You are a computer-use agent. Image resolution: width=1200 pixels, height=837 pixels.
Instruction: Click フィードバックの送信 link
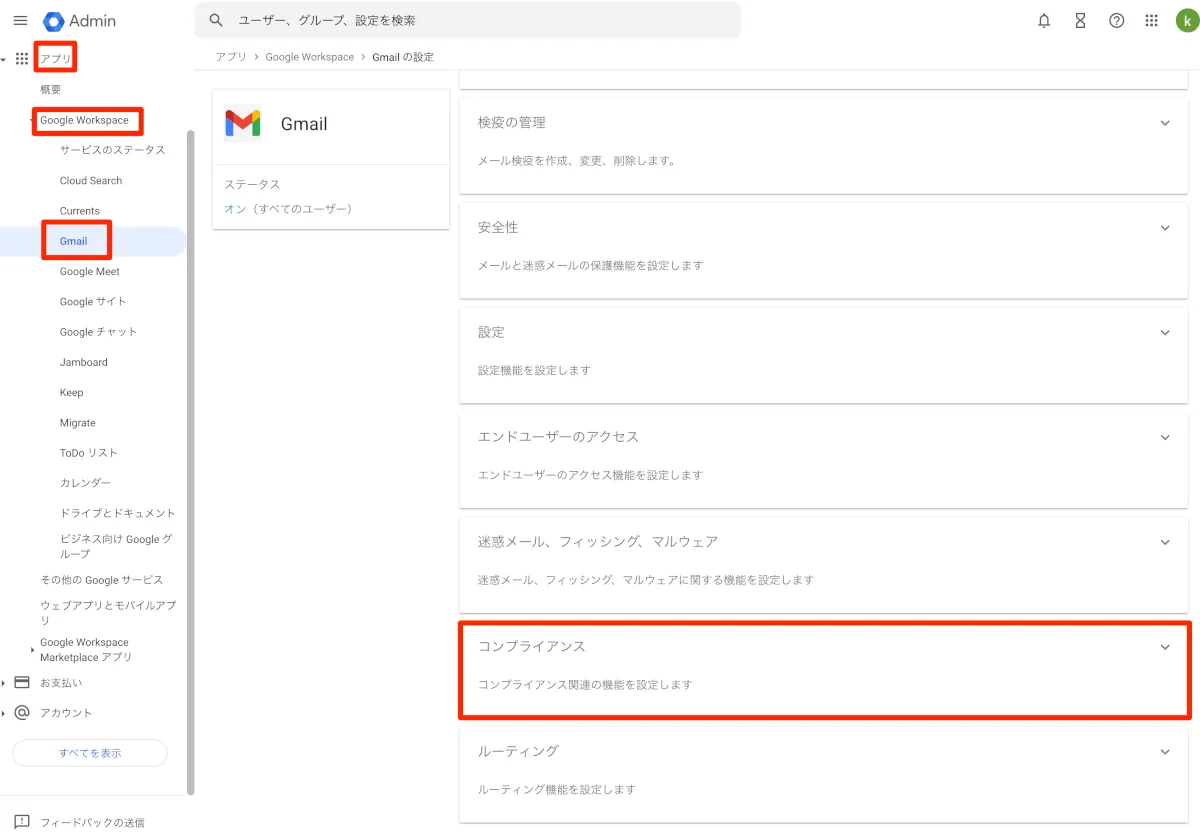click(92, 823)
